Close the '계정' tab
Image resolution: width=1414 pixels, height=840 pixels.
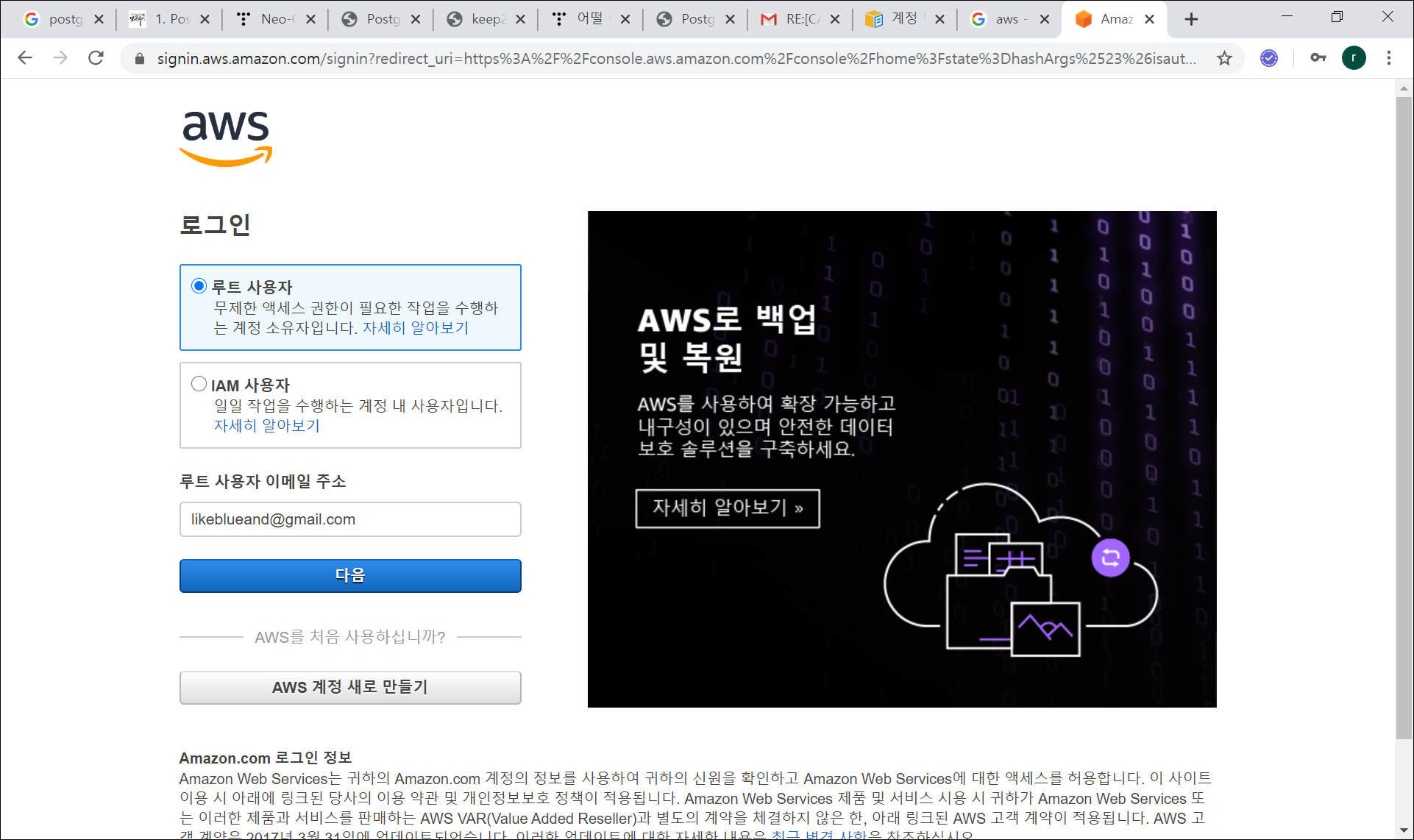939,20
